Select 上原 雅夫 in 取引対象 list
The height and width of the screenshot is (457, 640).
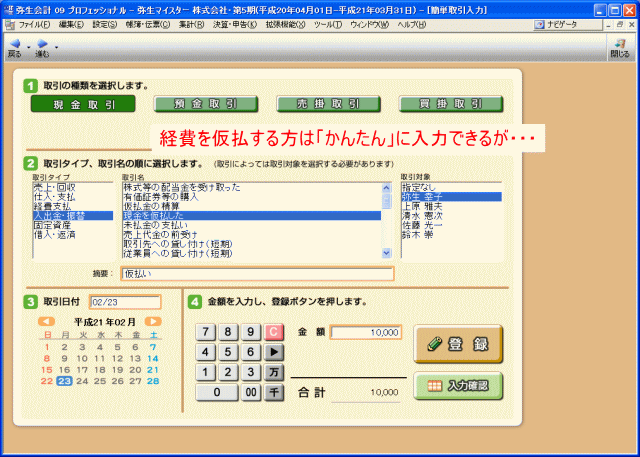tap(451, 206)
